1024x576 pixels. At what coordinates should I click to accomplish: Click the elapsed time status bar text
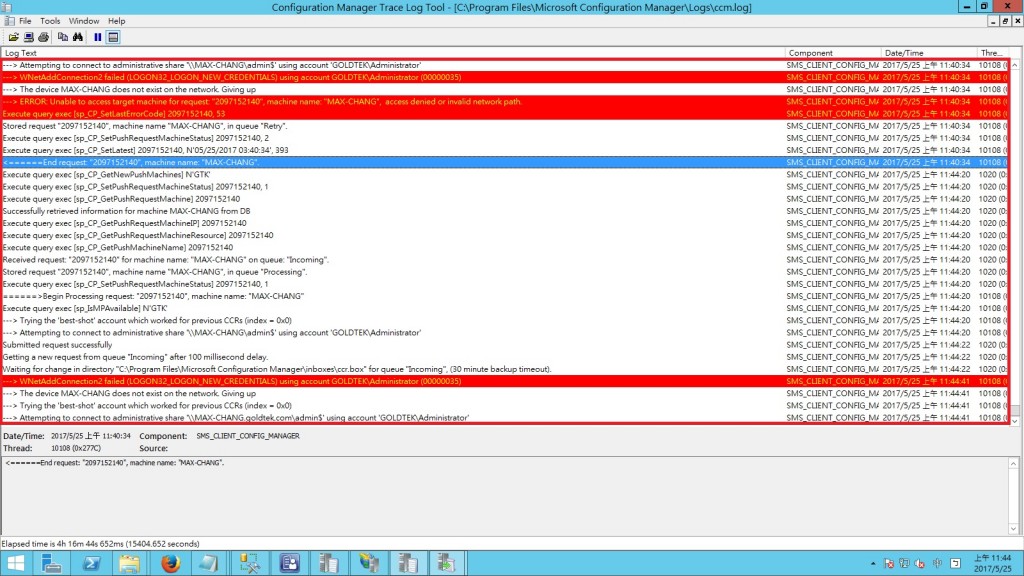point(101,543)
